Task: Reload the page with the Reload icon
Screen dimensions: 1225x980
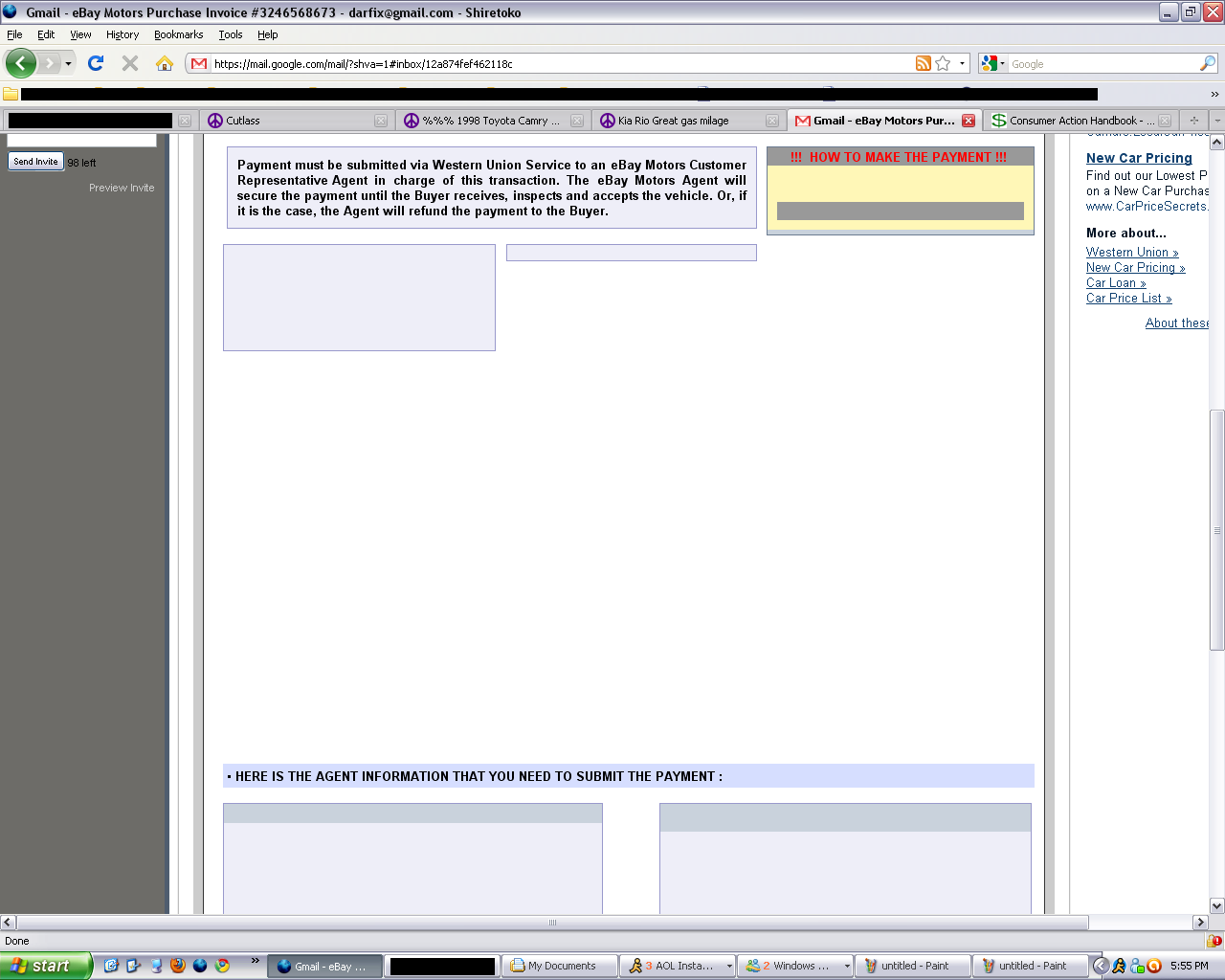Action: [x=96, y=63]
